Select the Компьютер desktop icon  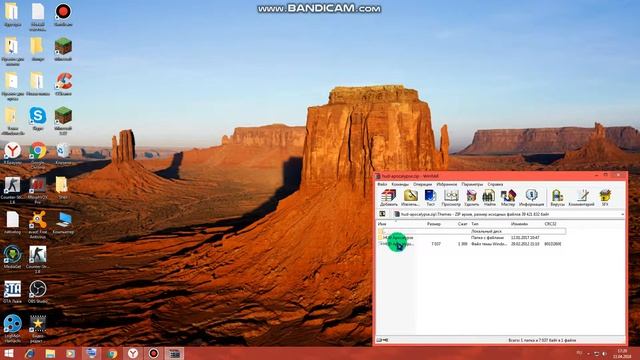(x=63, y=222)
